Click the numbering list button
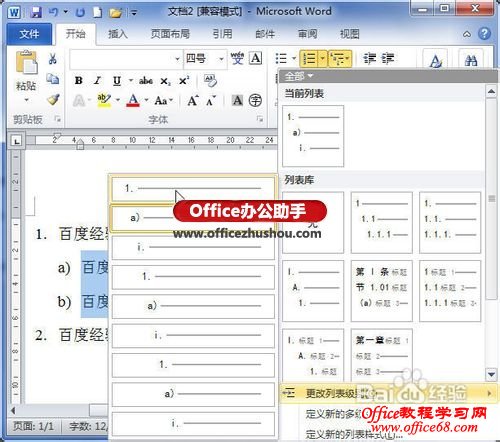The width and height of the screenshot is (500, 442). click(x=310, y=59)
